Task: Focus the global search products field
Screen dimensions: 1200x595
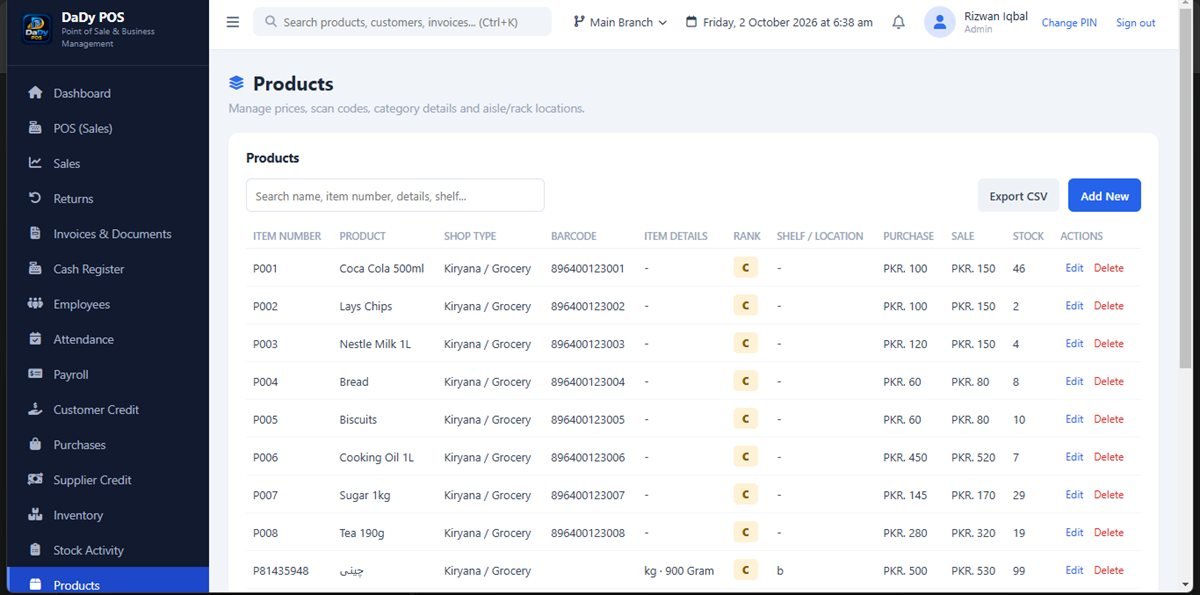Action: 402,22
